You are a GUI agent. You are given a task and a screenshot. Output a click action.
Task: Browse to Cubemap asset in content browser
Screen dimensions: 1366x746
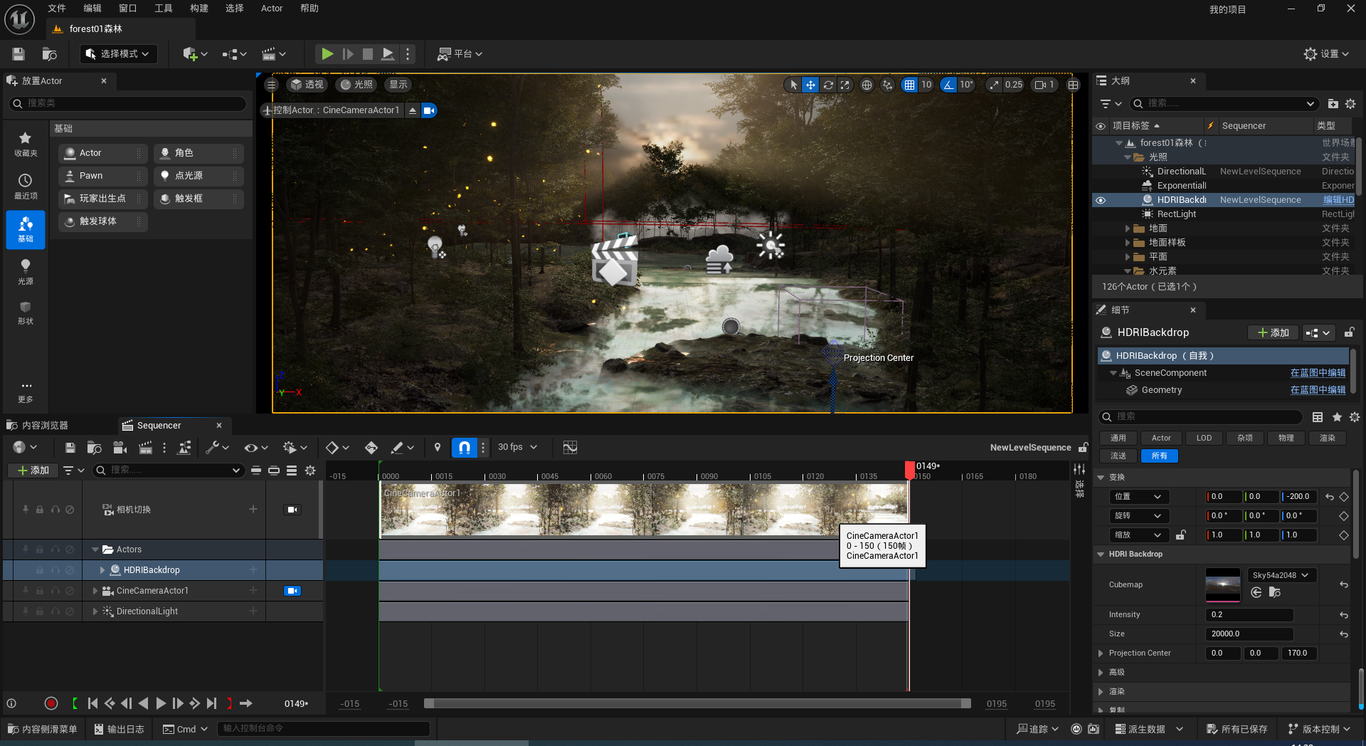point(1275,593)
